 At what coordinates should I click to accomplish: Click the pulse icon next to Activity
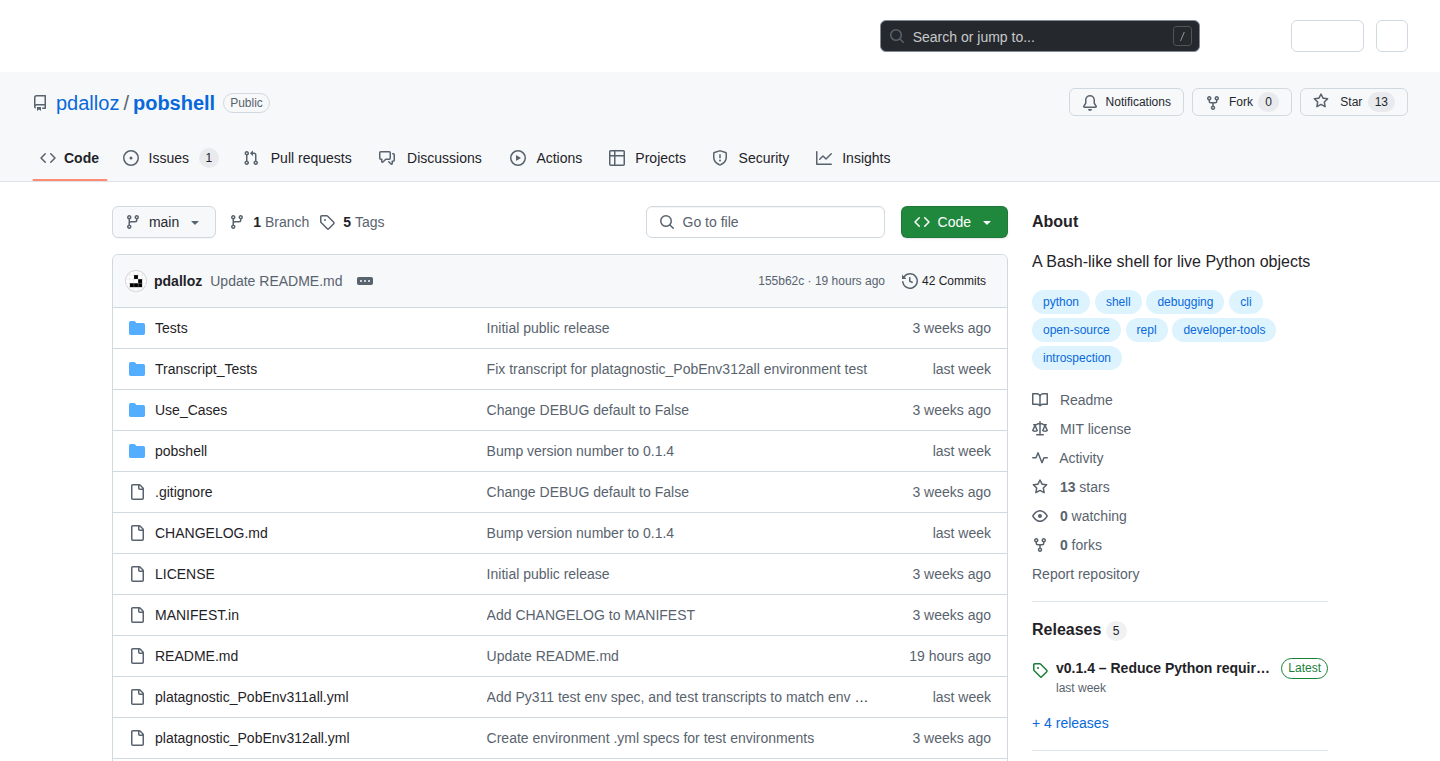(x=1040, y=458)
